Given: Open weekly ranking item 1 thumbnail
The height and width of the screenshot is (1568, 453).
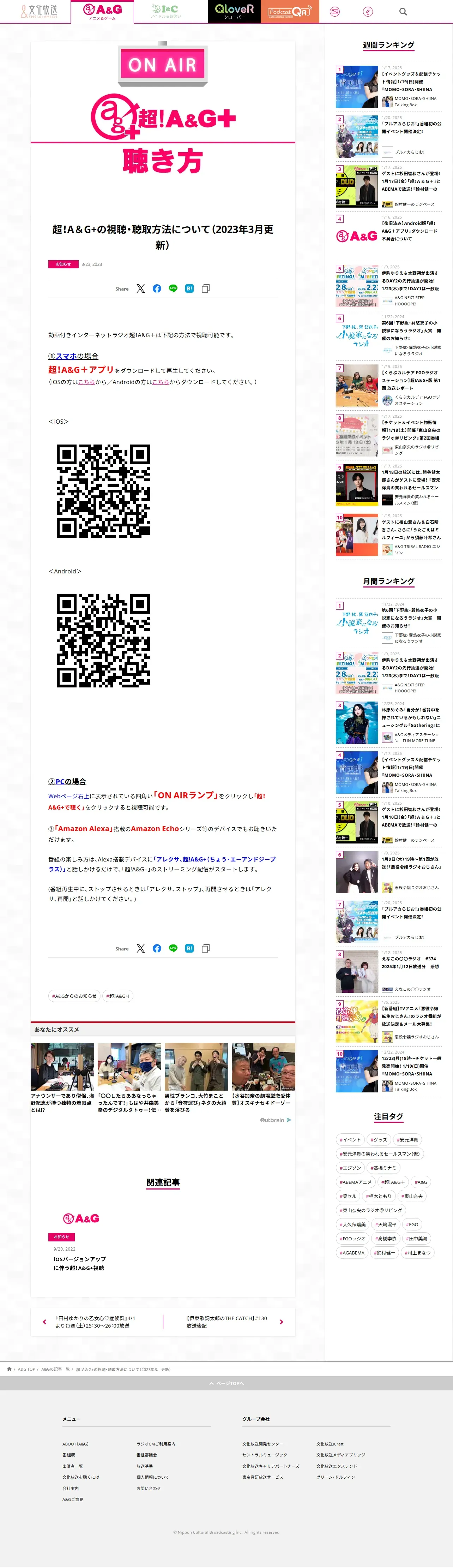Looking at the screenshot, I should coord(357,87).
